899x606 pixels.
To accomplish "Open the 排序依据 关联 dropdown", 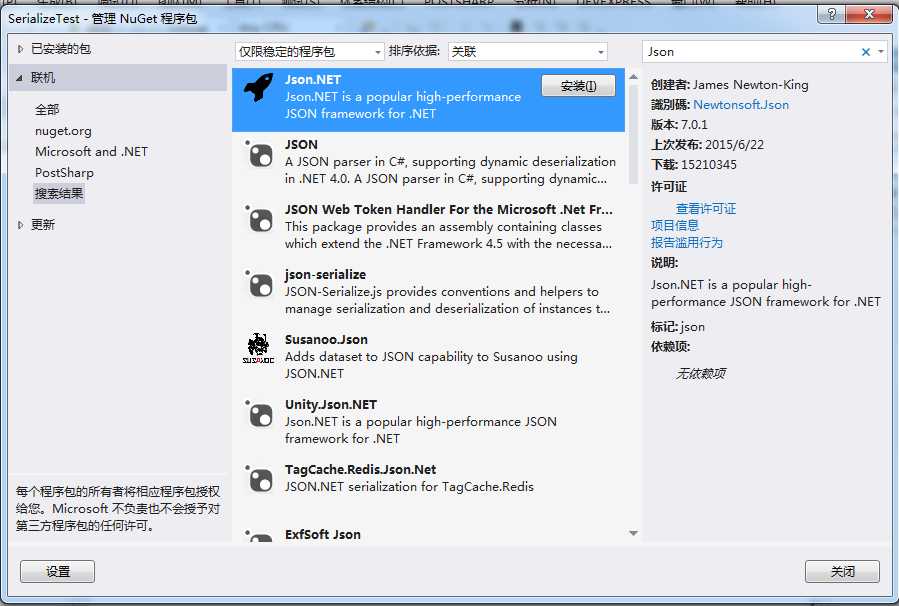I will 527,52.
